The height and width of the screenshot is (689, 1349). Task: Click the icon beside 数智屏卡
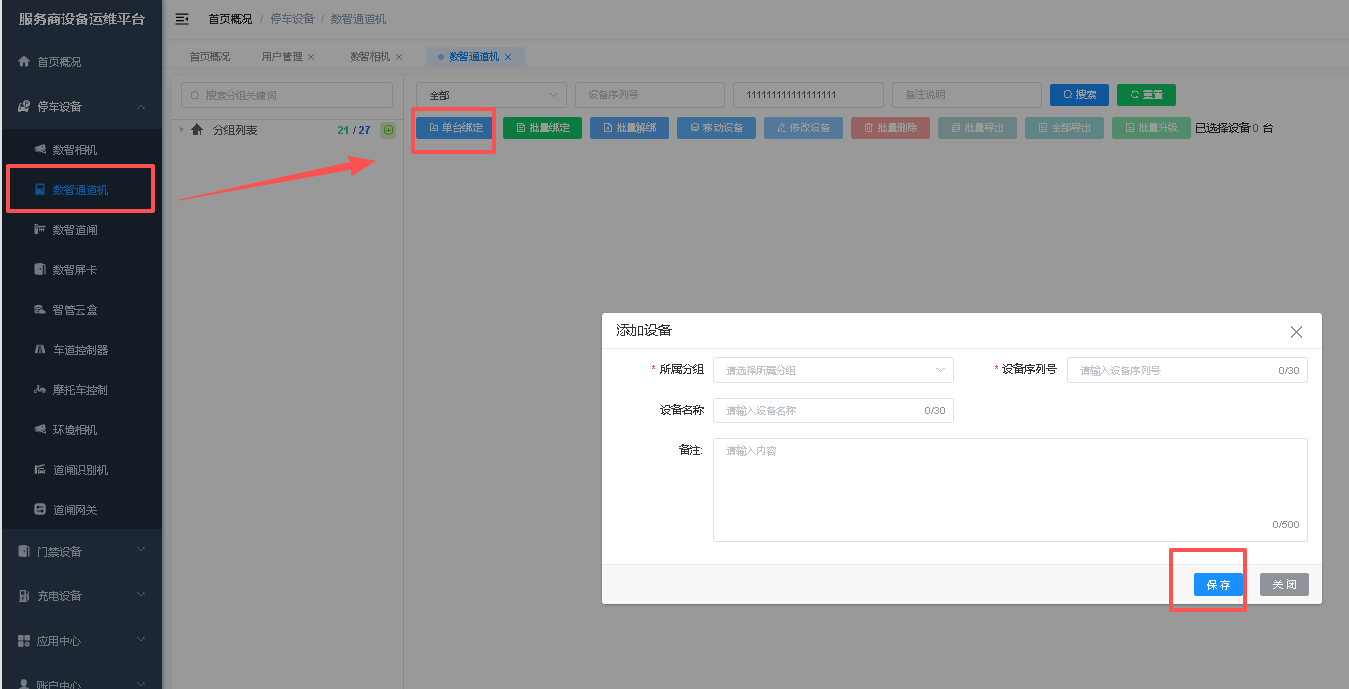40,270
